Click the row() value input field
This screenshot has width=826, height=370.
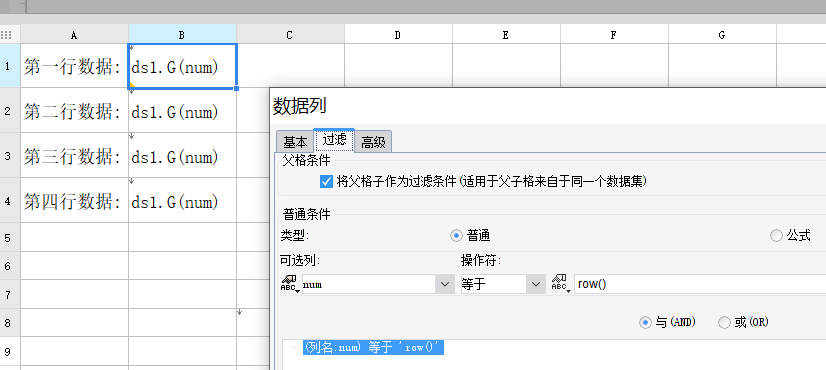tap(700, 285)
